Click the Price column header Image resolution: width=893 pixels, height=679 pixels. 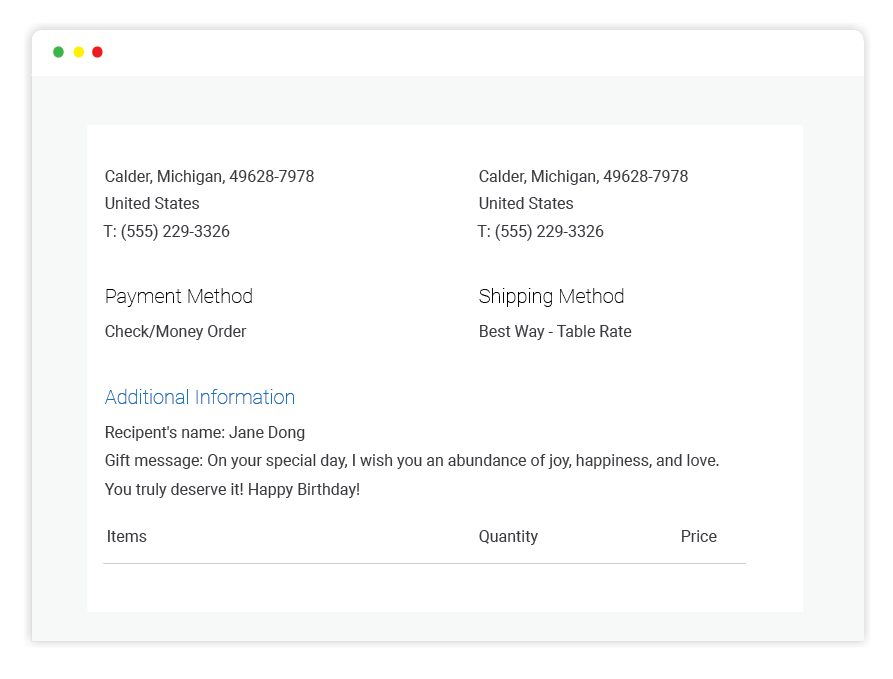[x=698, y=536]
